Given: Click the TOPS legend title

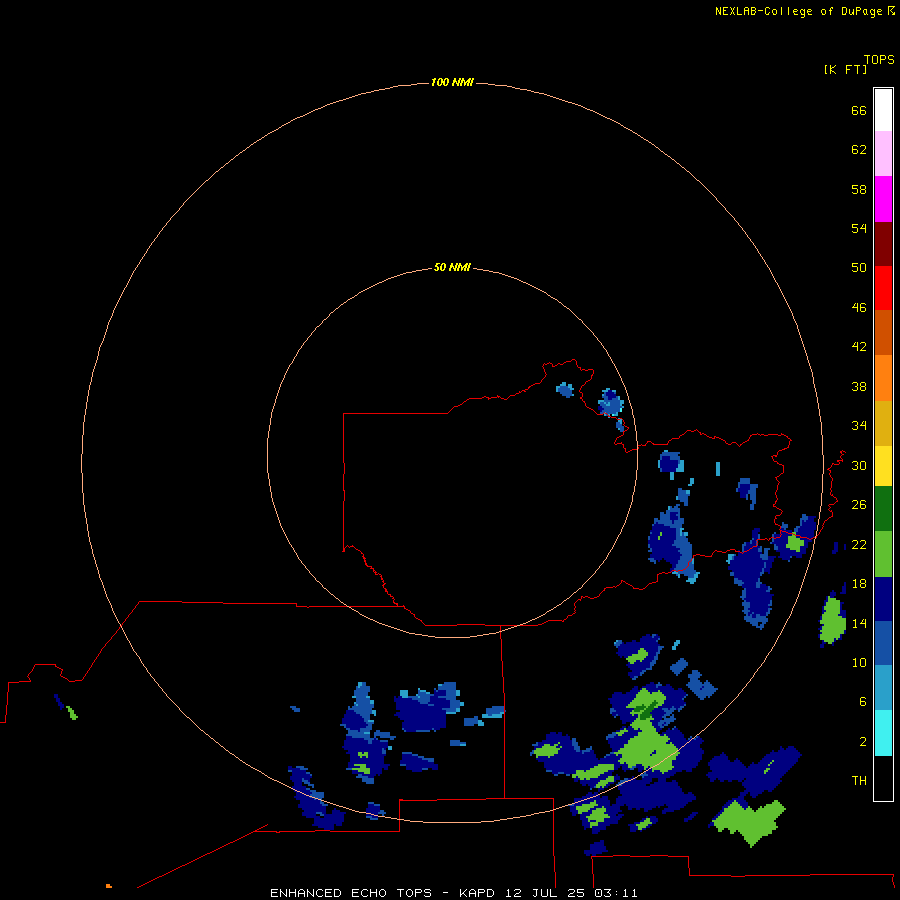Looking at the screenshot, I should click(x=879, y=60).
